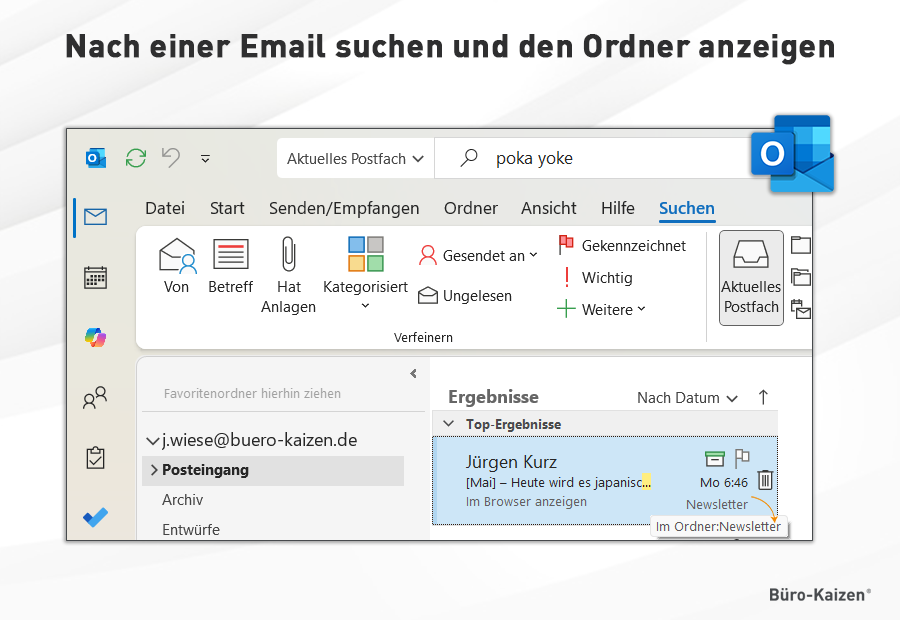This screenshot has height=620, width=900.
Task: Open Mail view in sidebar
Action: [95, 216]
